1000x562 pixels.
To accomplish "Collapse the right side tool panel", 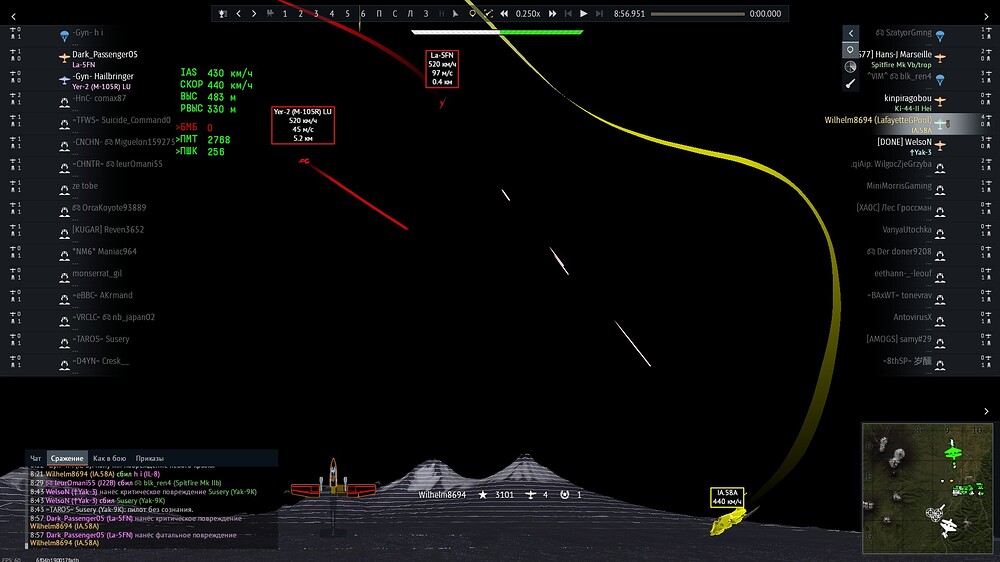I will pyautogui.click(x=850, y=33).
